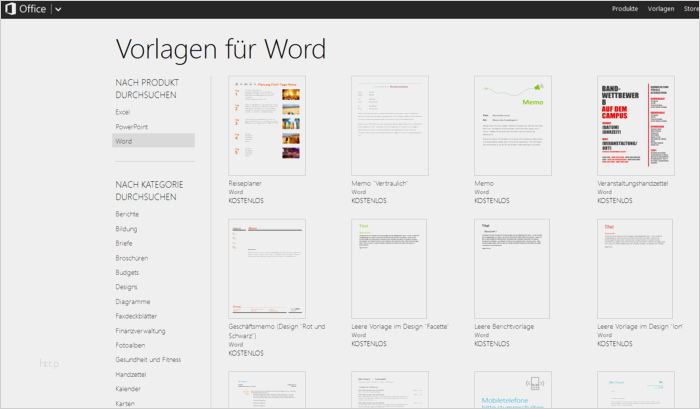Open the Leere Vorlage Facette thumbnail
700x409 pixels.
point(389,269)
